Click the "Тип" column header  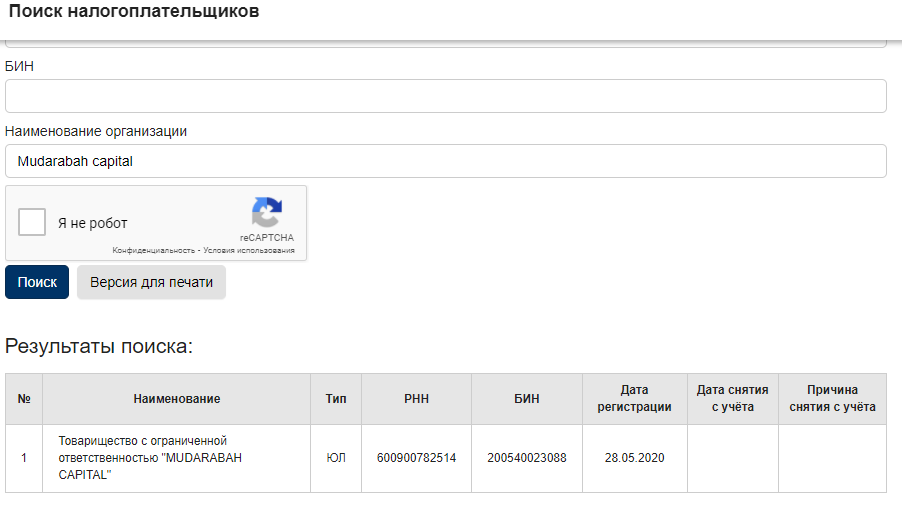coord(336,398)
